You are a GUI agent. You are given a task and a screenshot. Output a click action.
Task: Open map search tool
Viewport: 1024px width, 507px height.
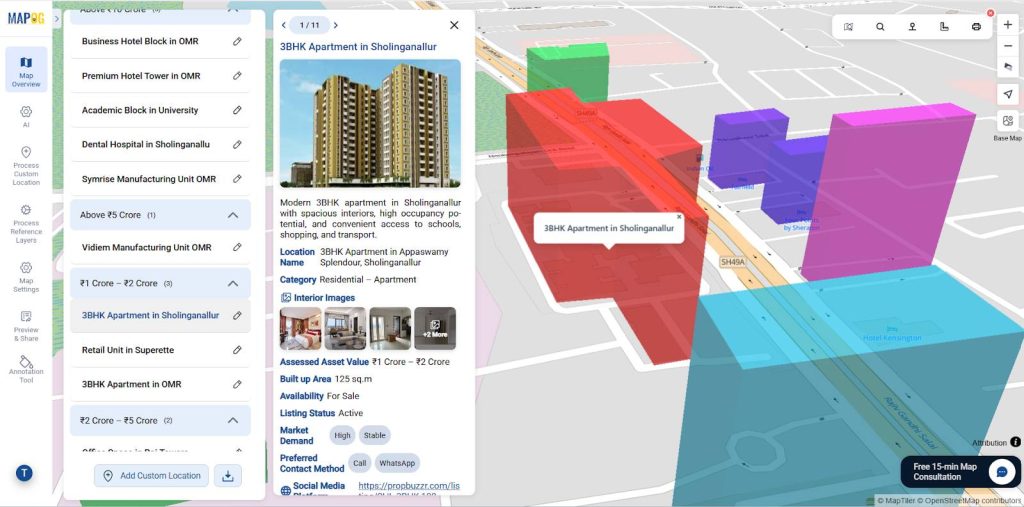point(880,27)
